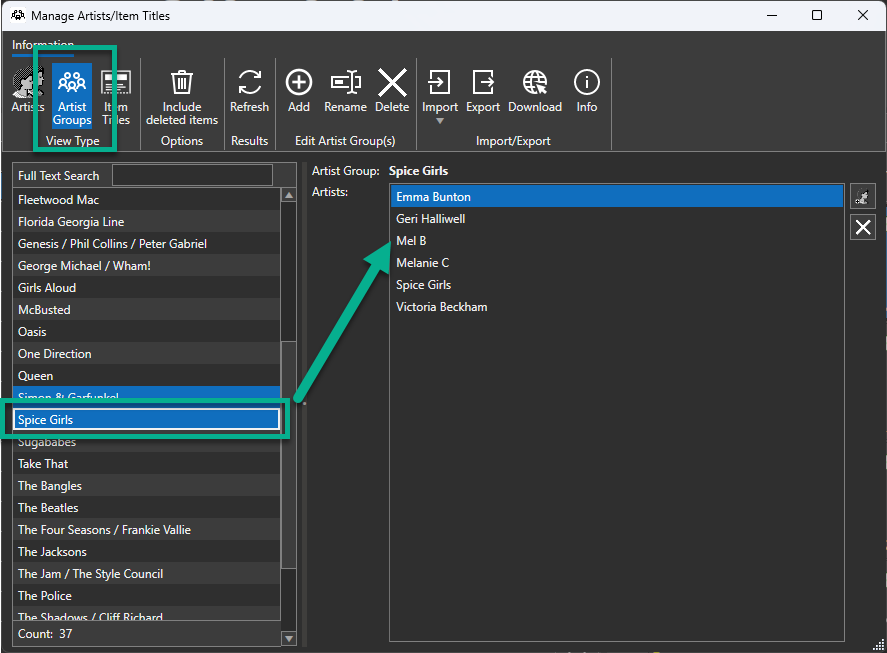Select The Police group
Viewport: 887px width, 653px height.
point(147,596)
